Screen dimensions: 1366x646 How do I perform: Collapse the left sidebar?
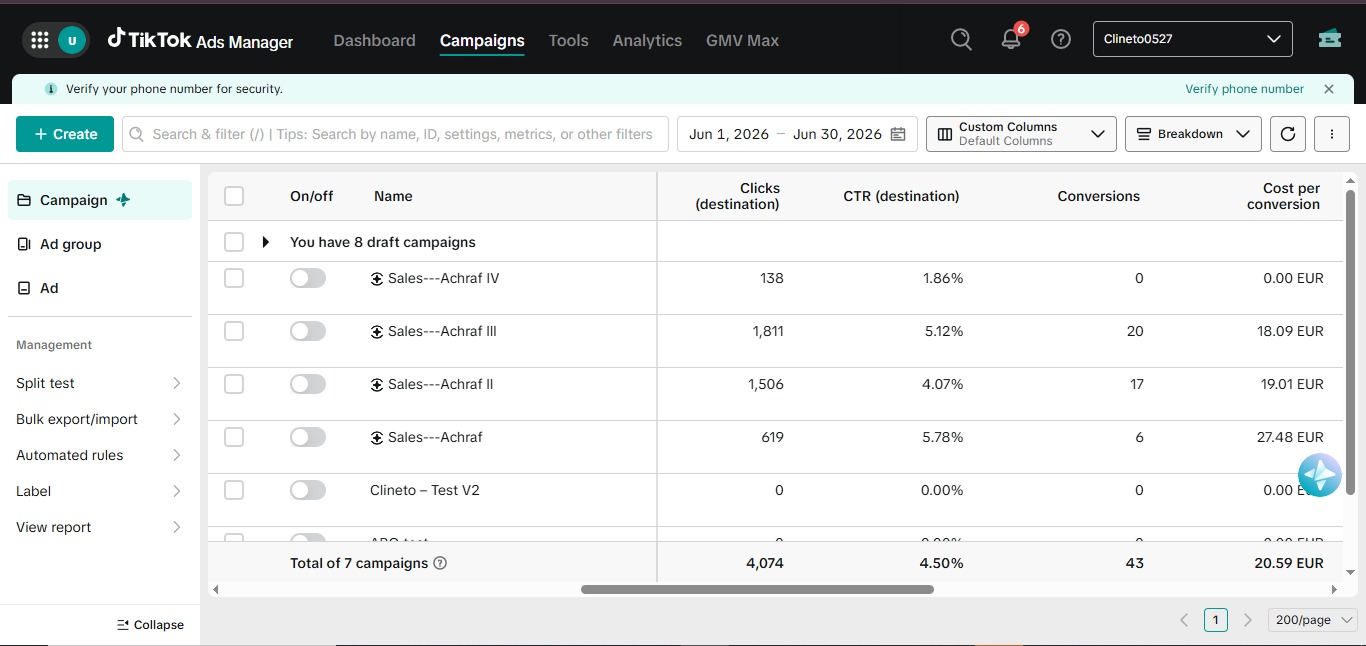point(150,625)
